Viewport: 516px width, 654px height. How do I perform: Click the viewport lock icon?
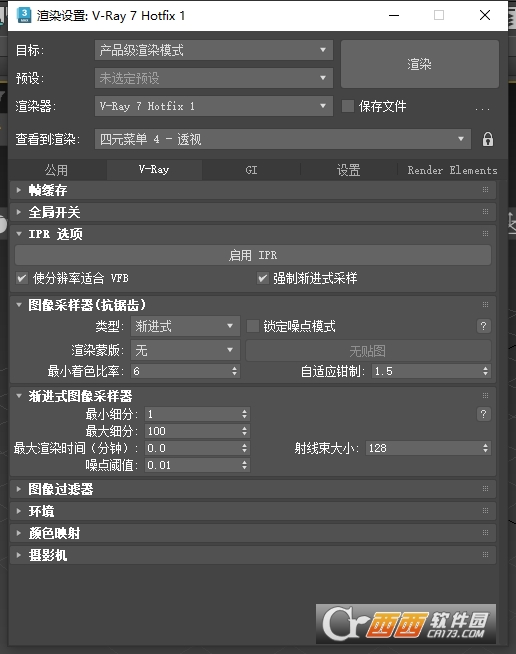[488, 139]
